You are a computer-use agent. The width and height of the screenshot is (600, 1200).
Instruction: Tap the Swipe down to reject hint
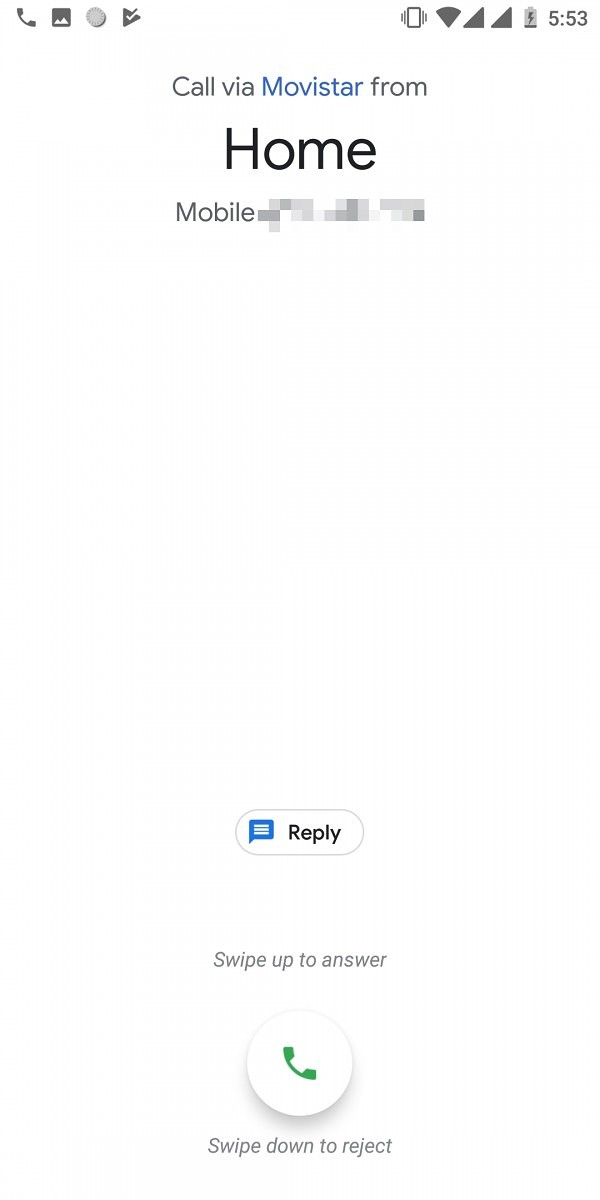point(300,1146)
